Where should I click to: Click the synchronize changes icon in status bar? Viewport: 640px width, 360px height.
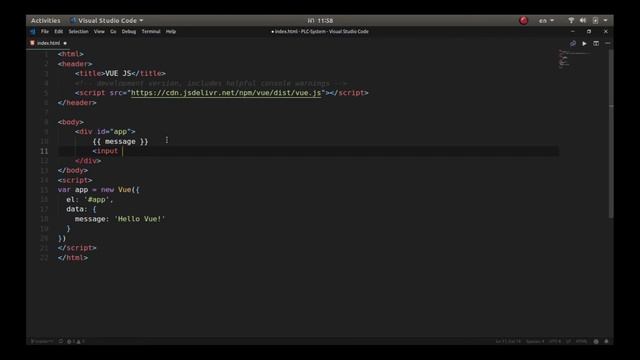pyautogui.click(x=60, y=341)
